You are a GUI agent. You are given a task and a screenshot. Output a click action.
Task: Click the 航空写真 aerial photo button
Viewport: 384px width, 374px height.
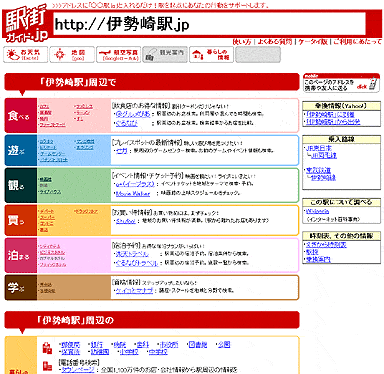click(x=119, y=55)
